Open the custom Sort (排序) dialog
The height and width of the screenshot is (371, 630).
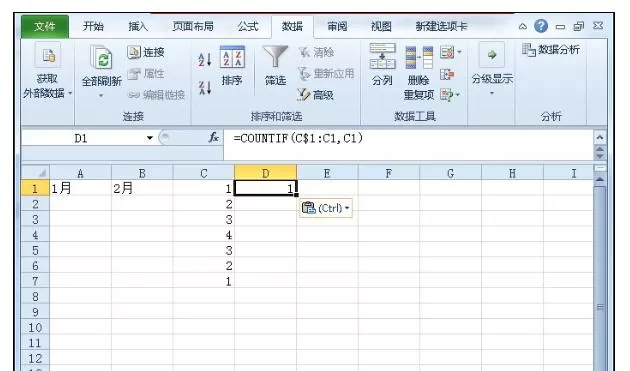[232, 66]
